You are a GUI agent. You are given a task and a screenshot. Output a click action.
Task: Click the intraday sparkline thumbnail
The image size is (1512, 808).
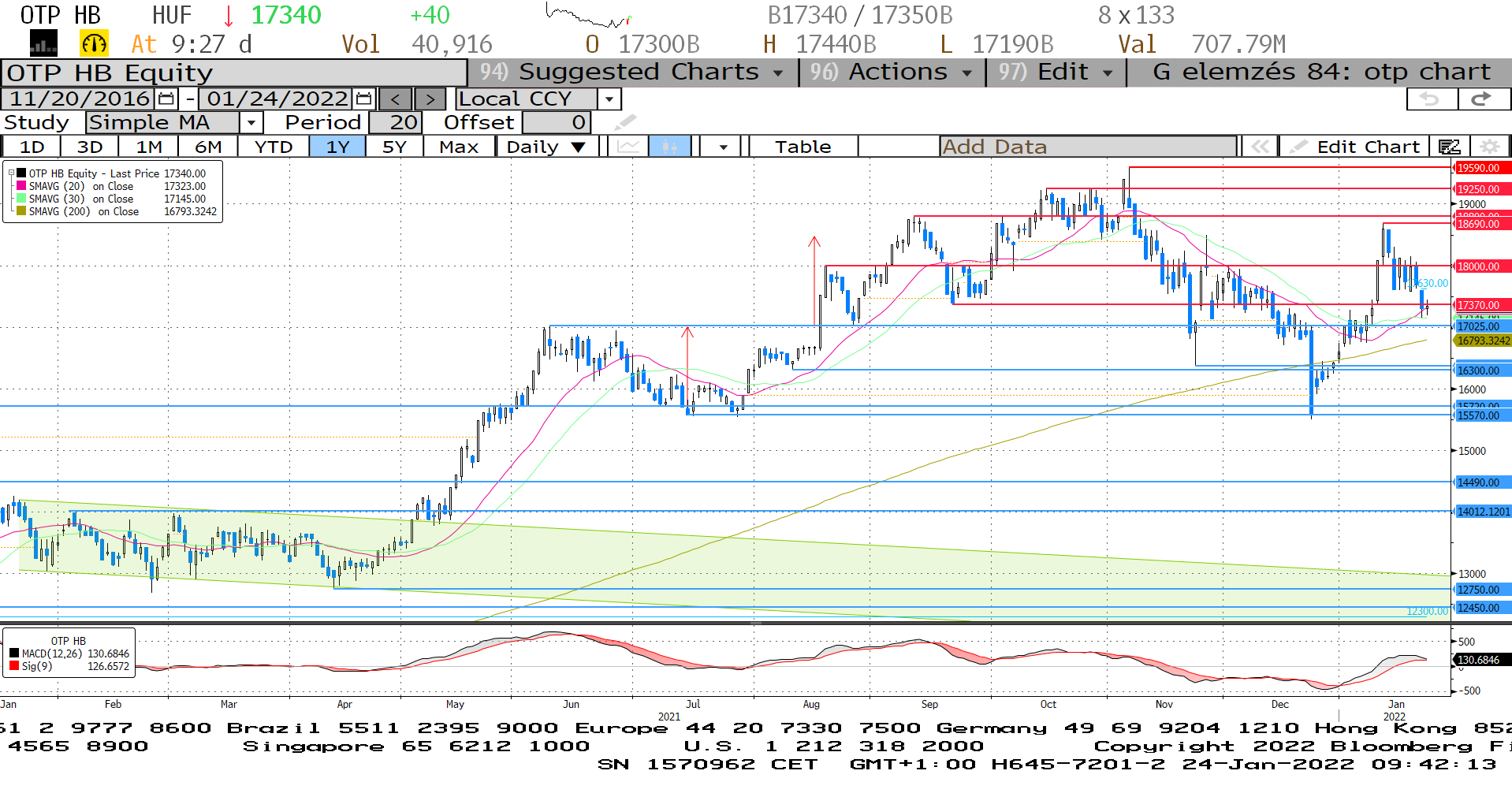coord(589,15)
